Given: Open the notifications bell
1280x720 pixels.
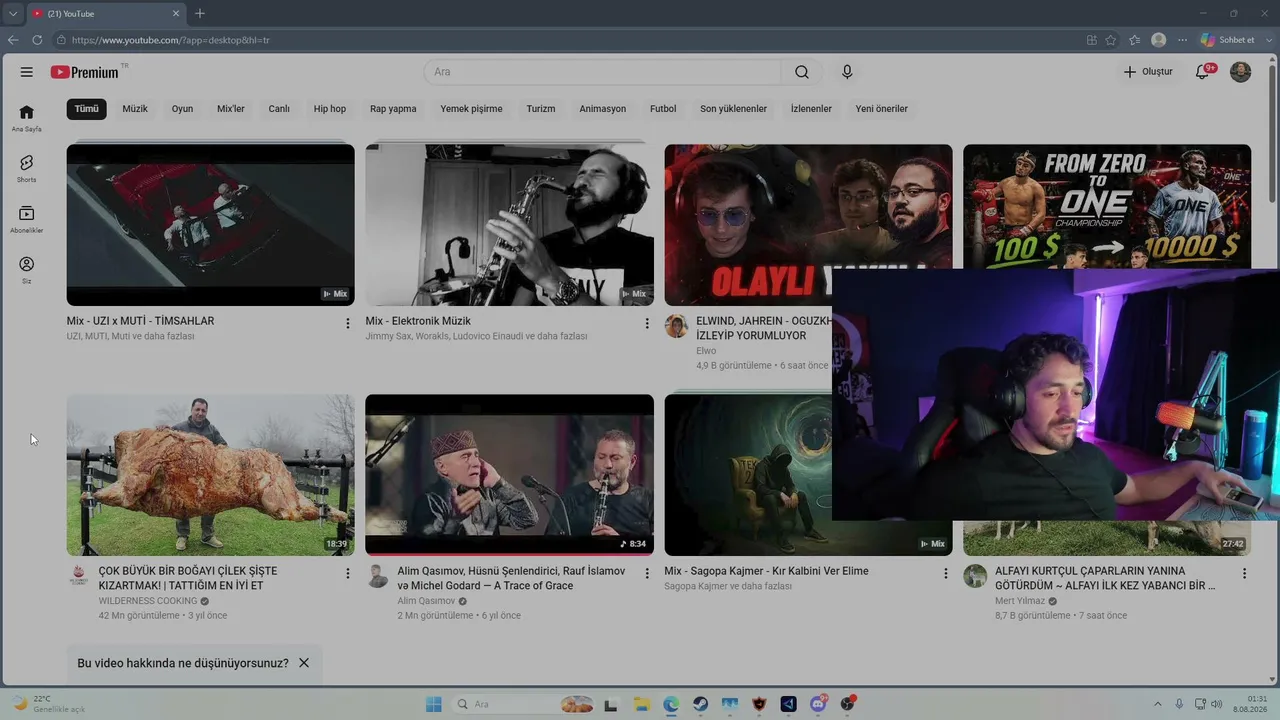Looking at the screenshot, I should point(1203,72).
